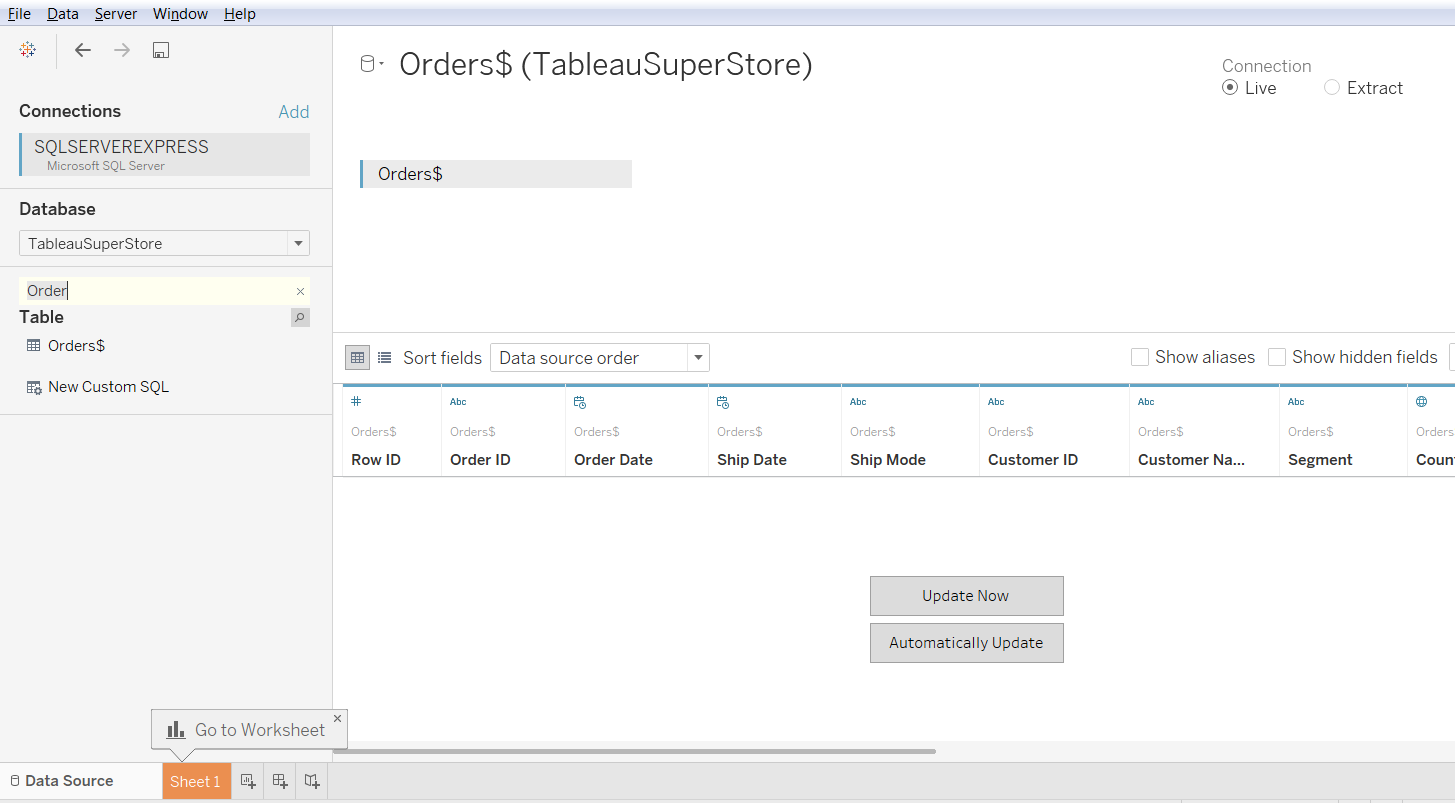The height and width of the screenshot is (803, 1455).
Task: Click the Orders$ table grid icon in sidebar
Action: click(33, 346)
